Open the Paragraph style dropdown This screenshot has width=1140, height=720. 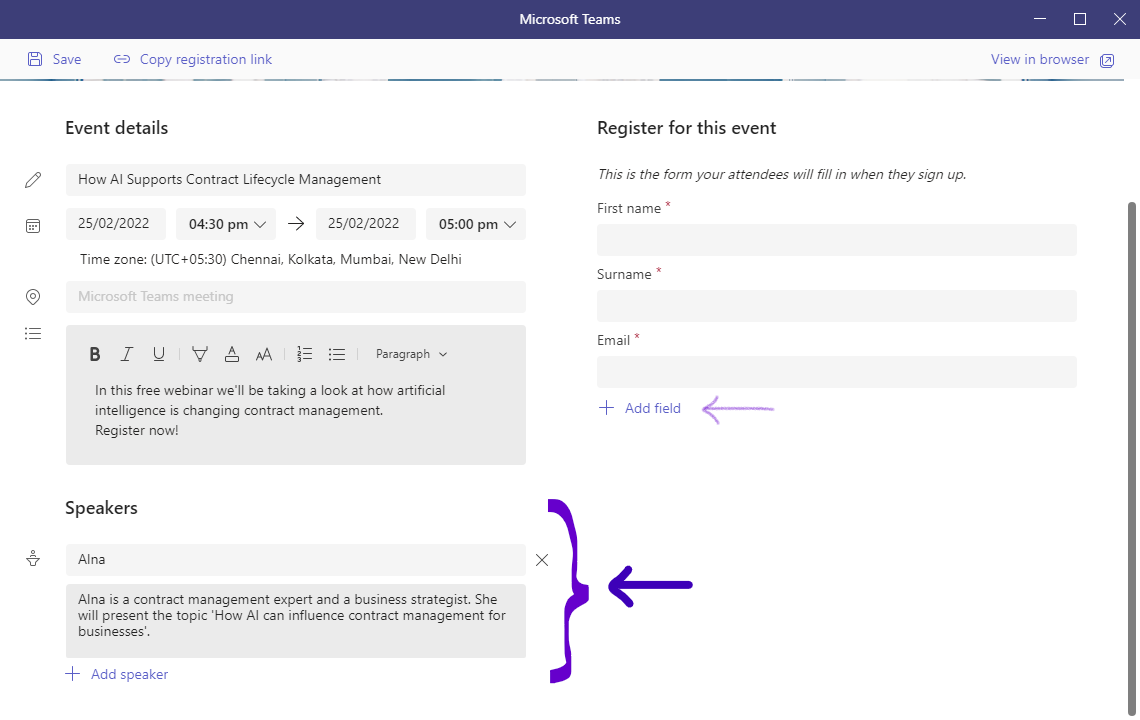pos(411,353)
